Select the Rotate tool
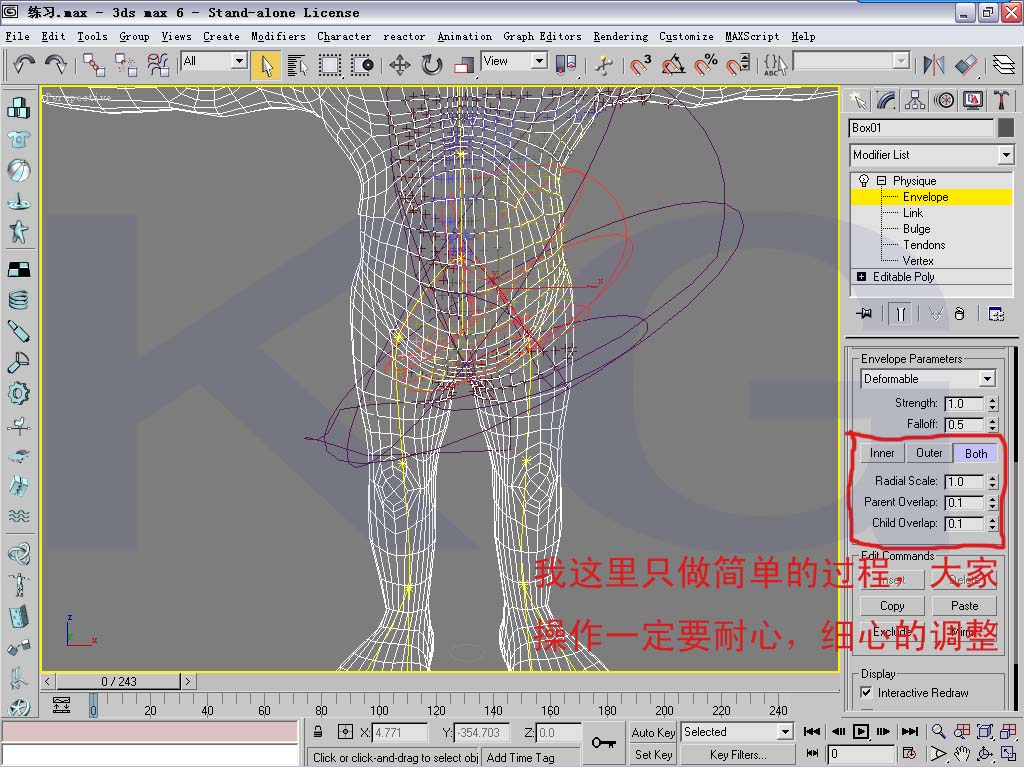Viewport: 1024px width, 768px height. point(432,65)
